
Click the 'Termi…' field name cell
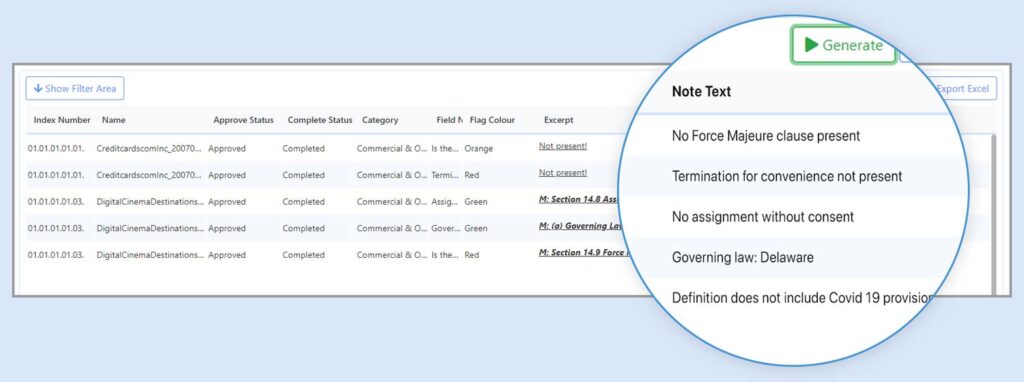445,176
